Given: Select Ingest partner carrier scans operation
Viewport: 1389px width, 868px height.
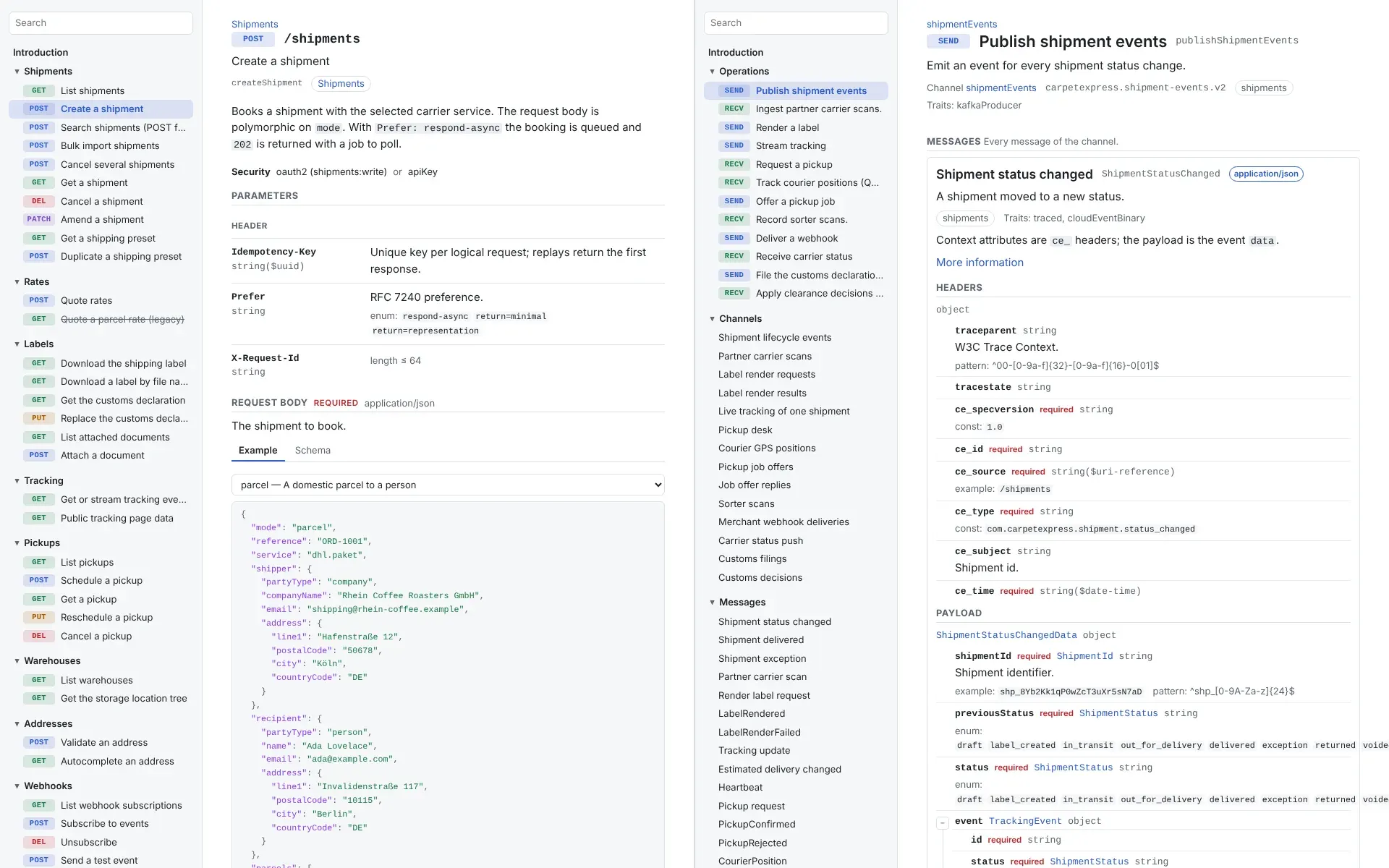Looking at the screenshot, I should (796, 109).
